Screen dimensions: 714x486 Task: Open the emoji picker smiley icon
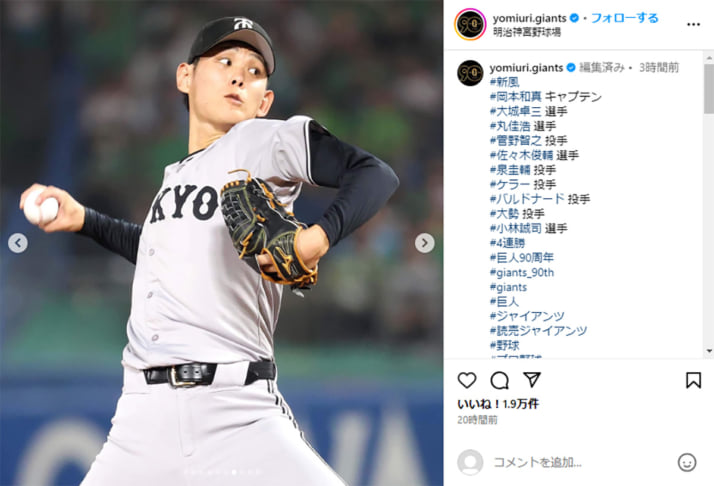click(x=687, y=462)
